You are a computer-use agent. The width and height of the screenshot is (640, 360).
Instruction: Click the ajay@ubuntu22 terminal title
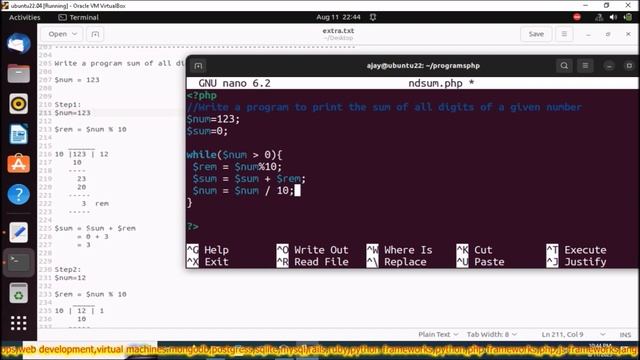423,66
